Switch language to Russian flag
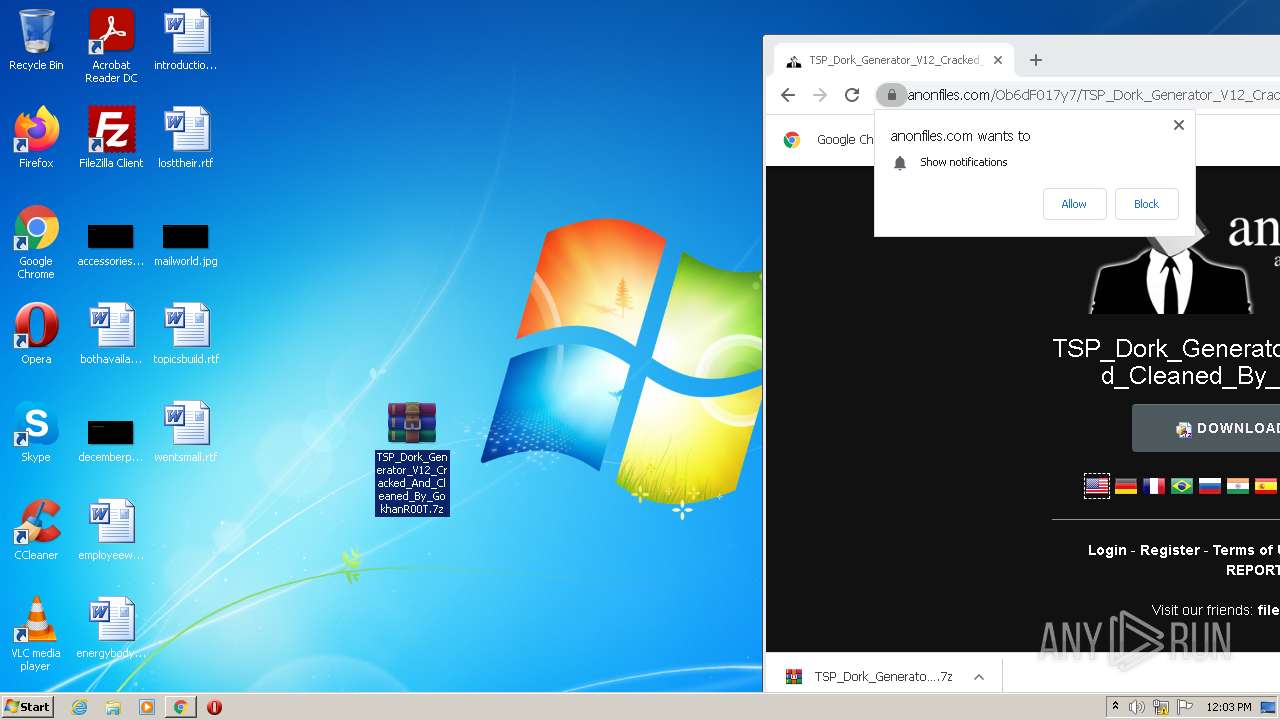 (x=1210, y=486)
